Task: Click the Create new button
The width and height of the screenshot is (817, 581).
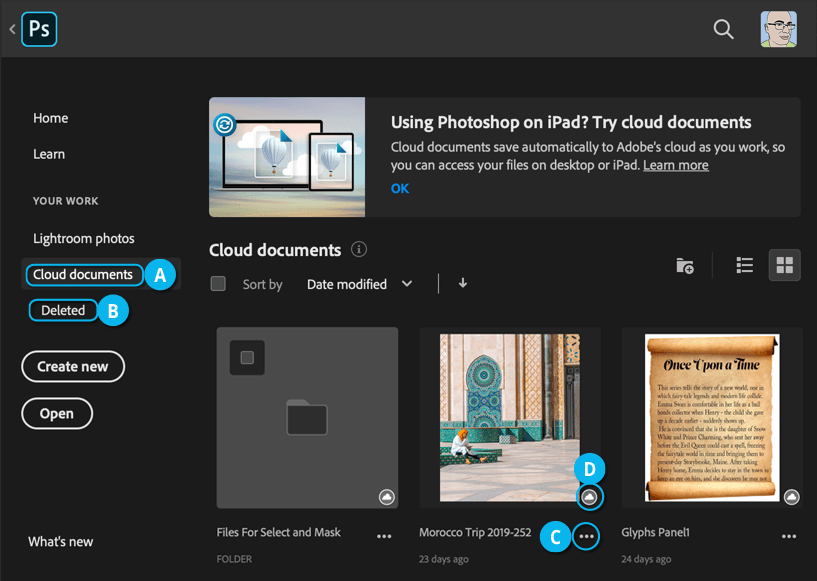Action: coord(73,366)
